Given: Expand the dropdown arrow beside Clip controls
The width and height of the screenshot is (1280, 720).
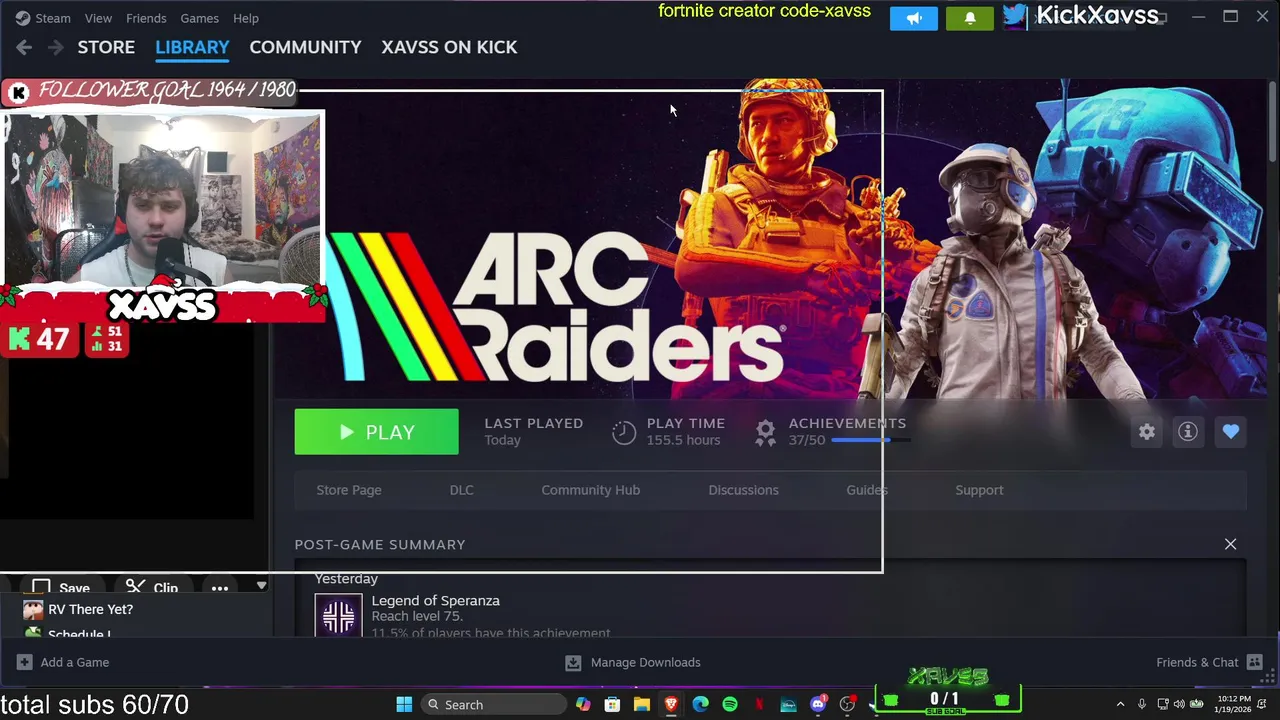Looking at the screenshot, I should pyautogui.click(x=261, y=586).
